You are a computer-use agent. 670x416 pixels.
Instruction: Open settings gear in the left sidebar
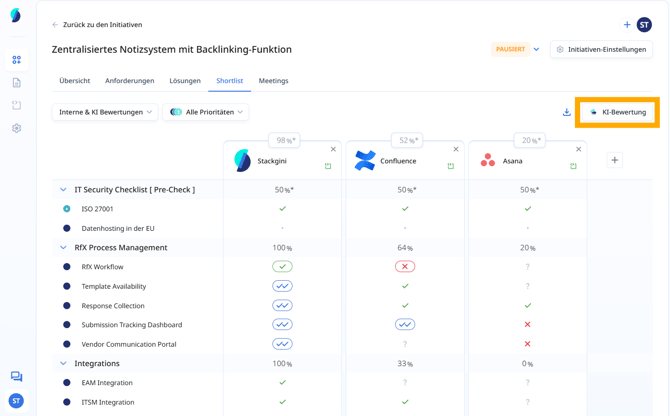(16, 128)
